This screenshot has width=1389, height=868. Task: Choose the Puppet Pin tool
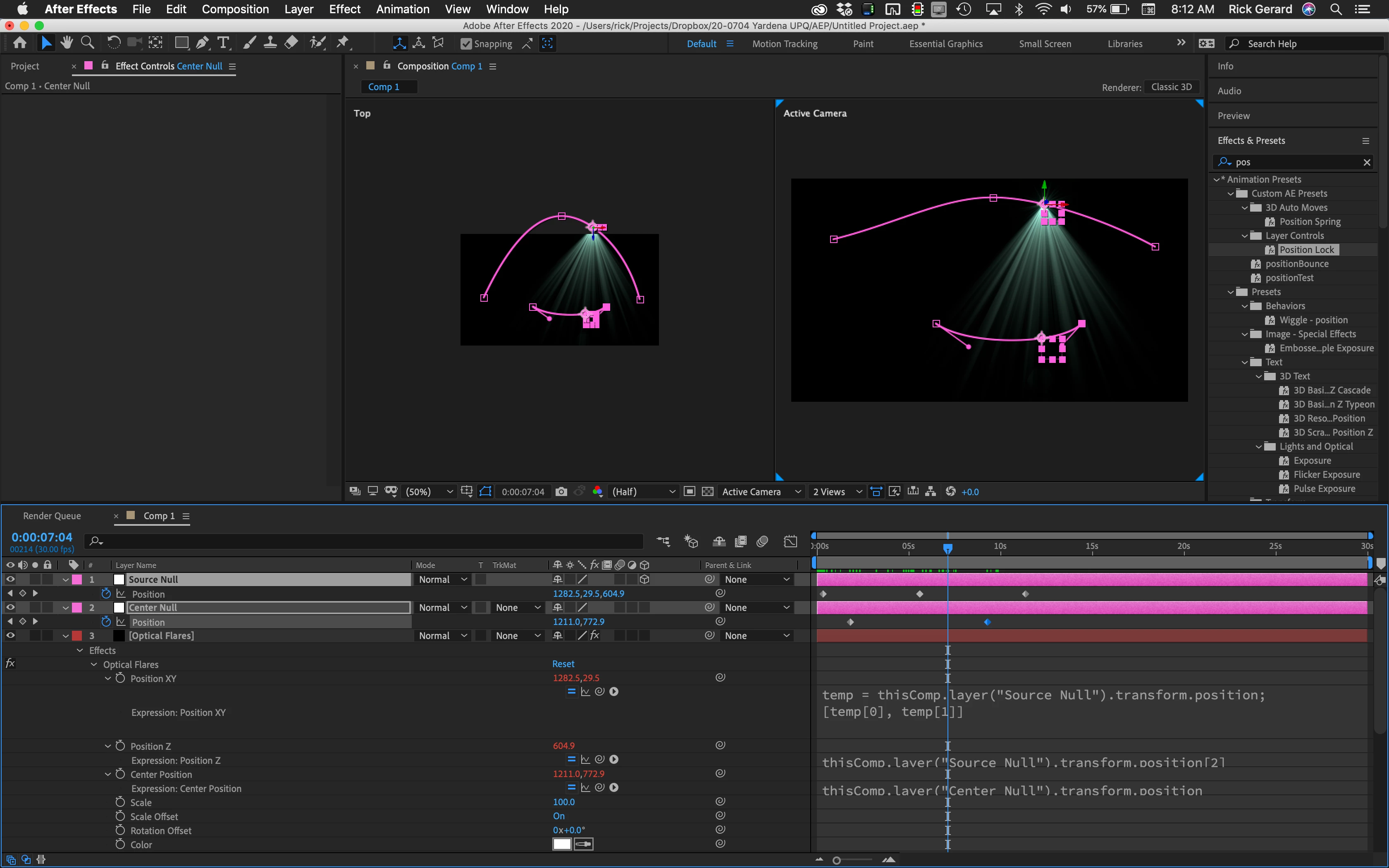(343, 43)
